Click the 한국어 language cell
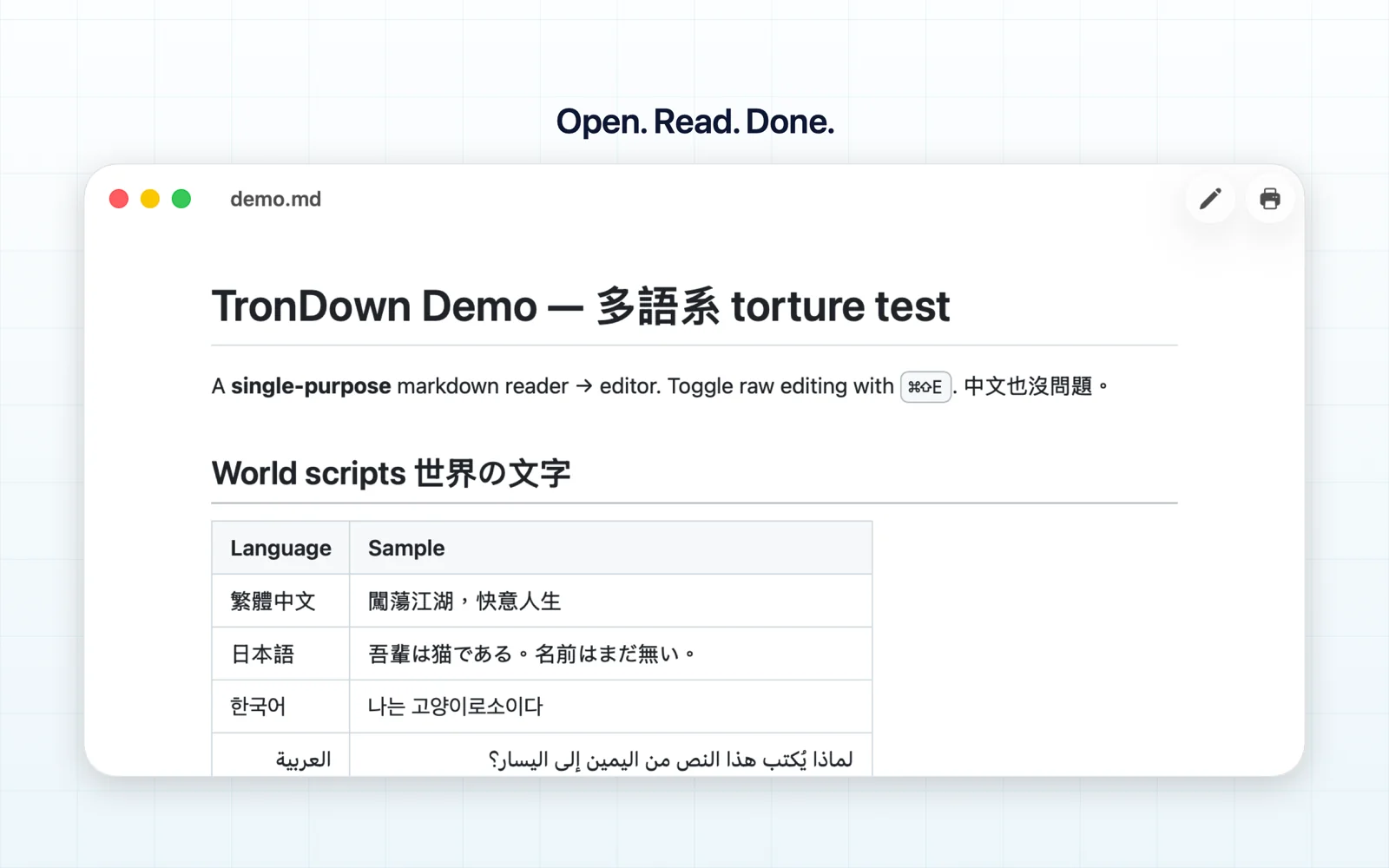1389x868 pixels. [280, 707]
